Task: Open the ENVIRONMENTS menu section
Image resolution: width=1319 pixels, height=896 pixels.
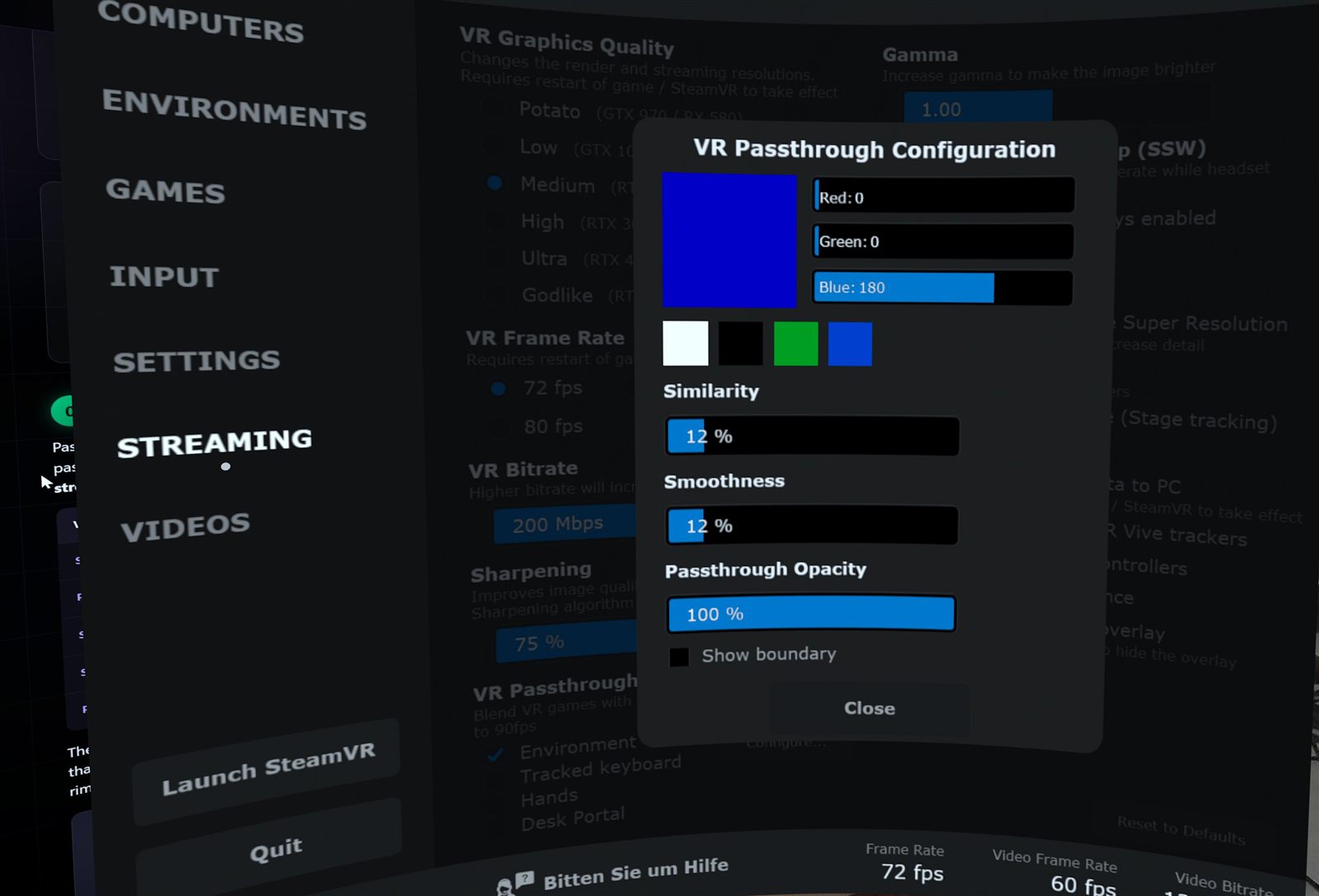Action: click(234, 109)
